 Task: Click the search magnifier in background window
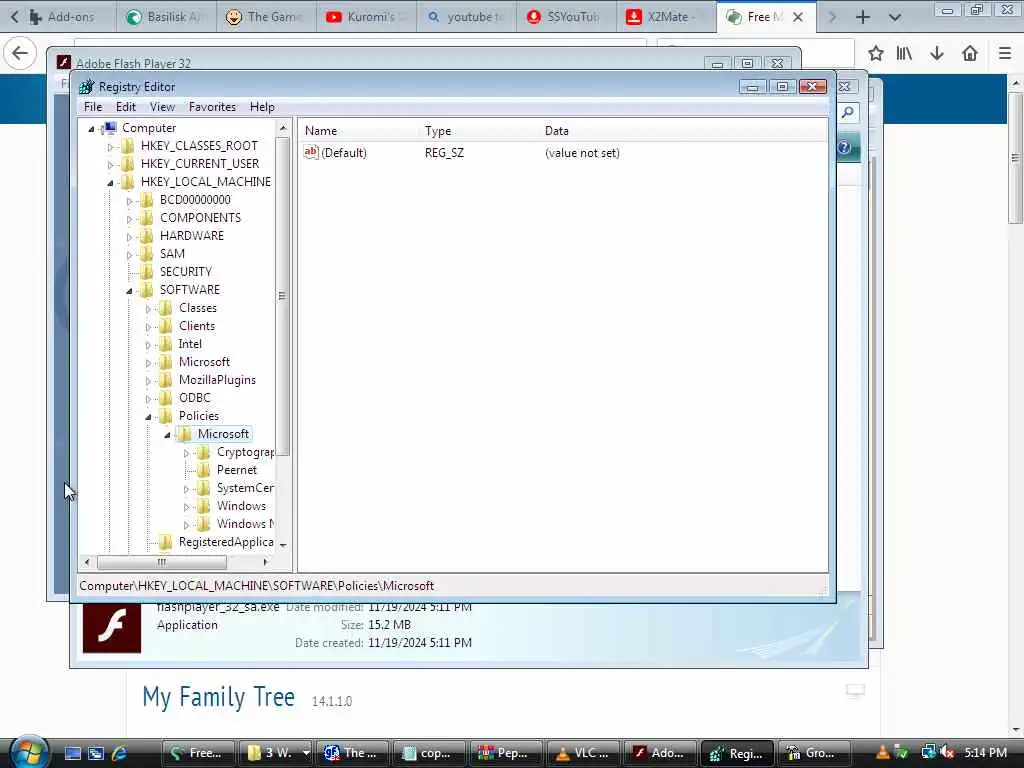[848, 112]
